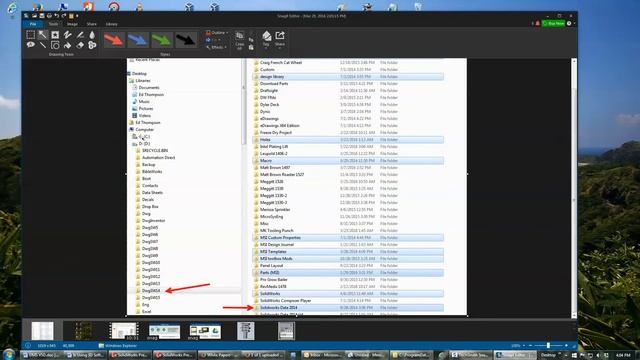
Task: Open the Outline dropdown
Action: click(217, 33)
